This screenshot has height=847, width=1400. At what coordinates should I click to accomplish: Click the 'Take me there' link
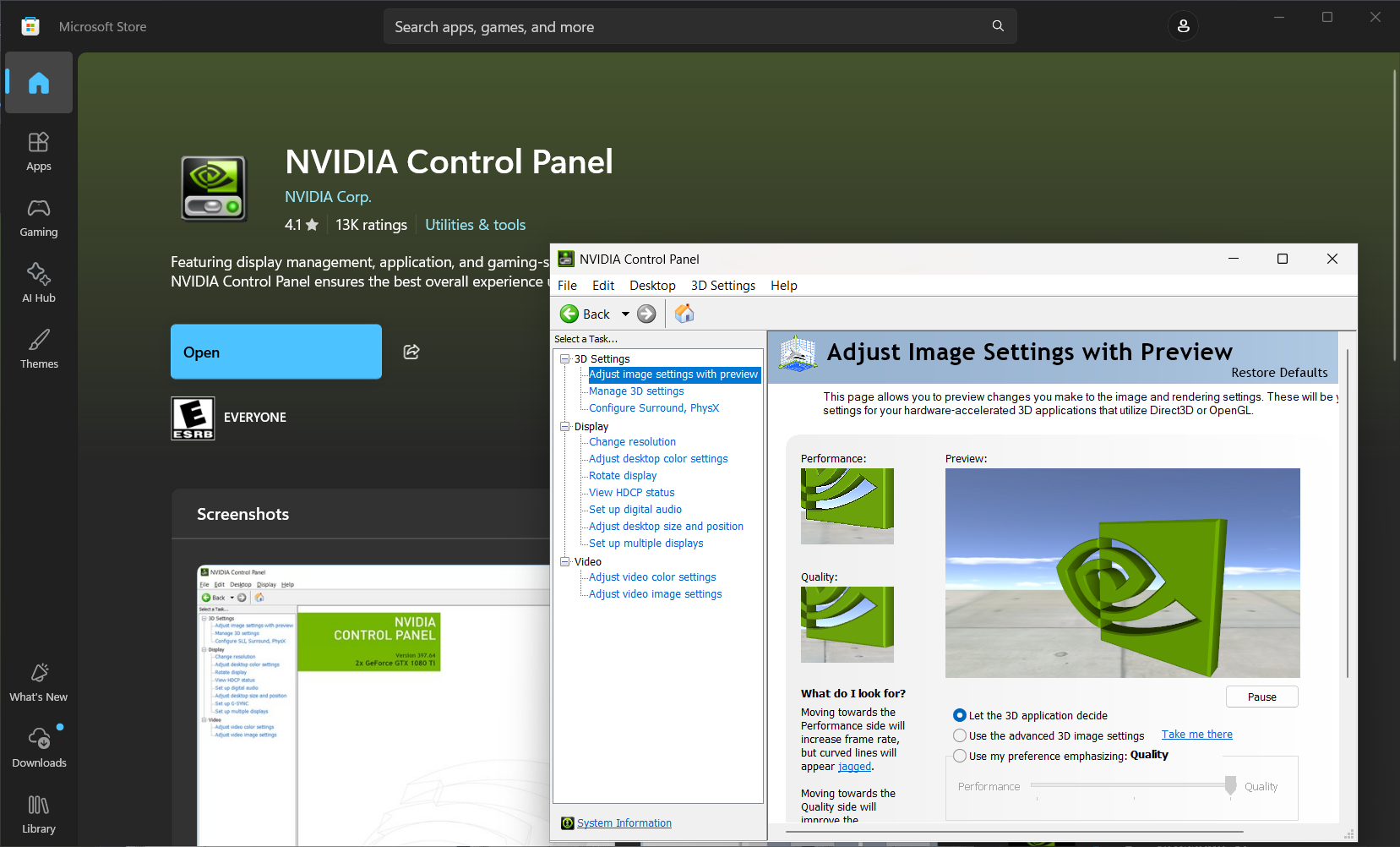pos(1197,735)
